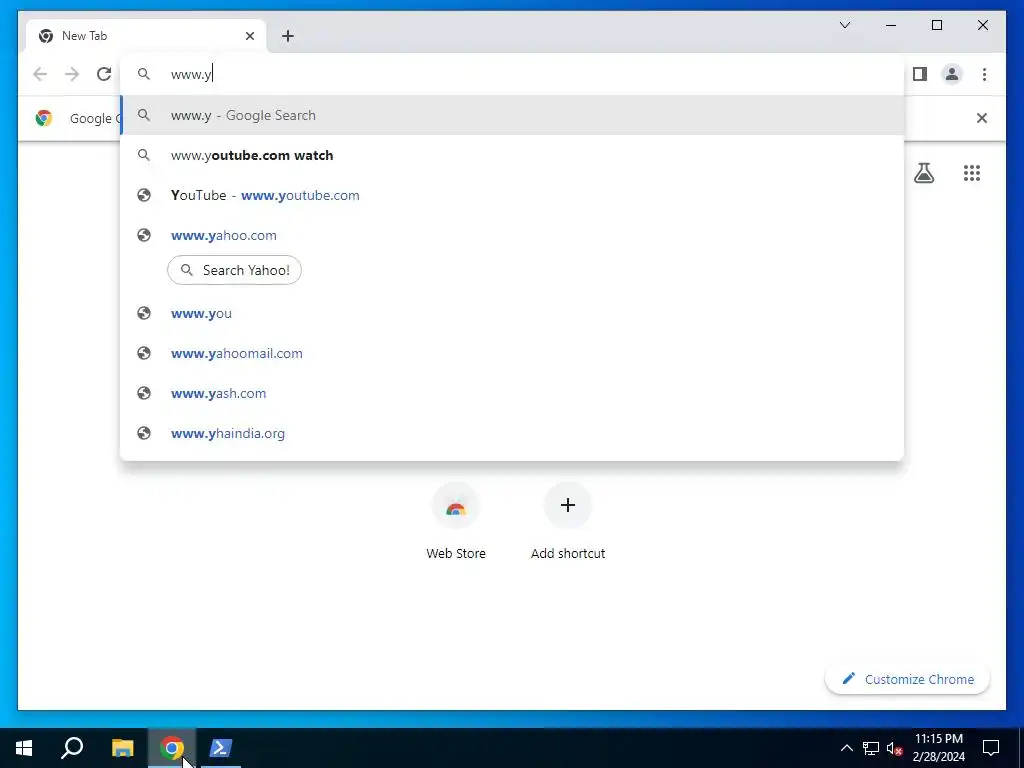
Task: Click the Chrome taskbar icon
Action: click(x=172, y=748)
